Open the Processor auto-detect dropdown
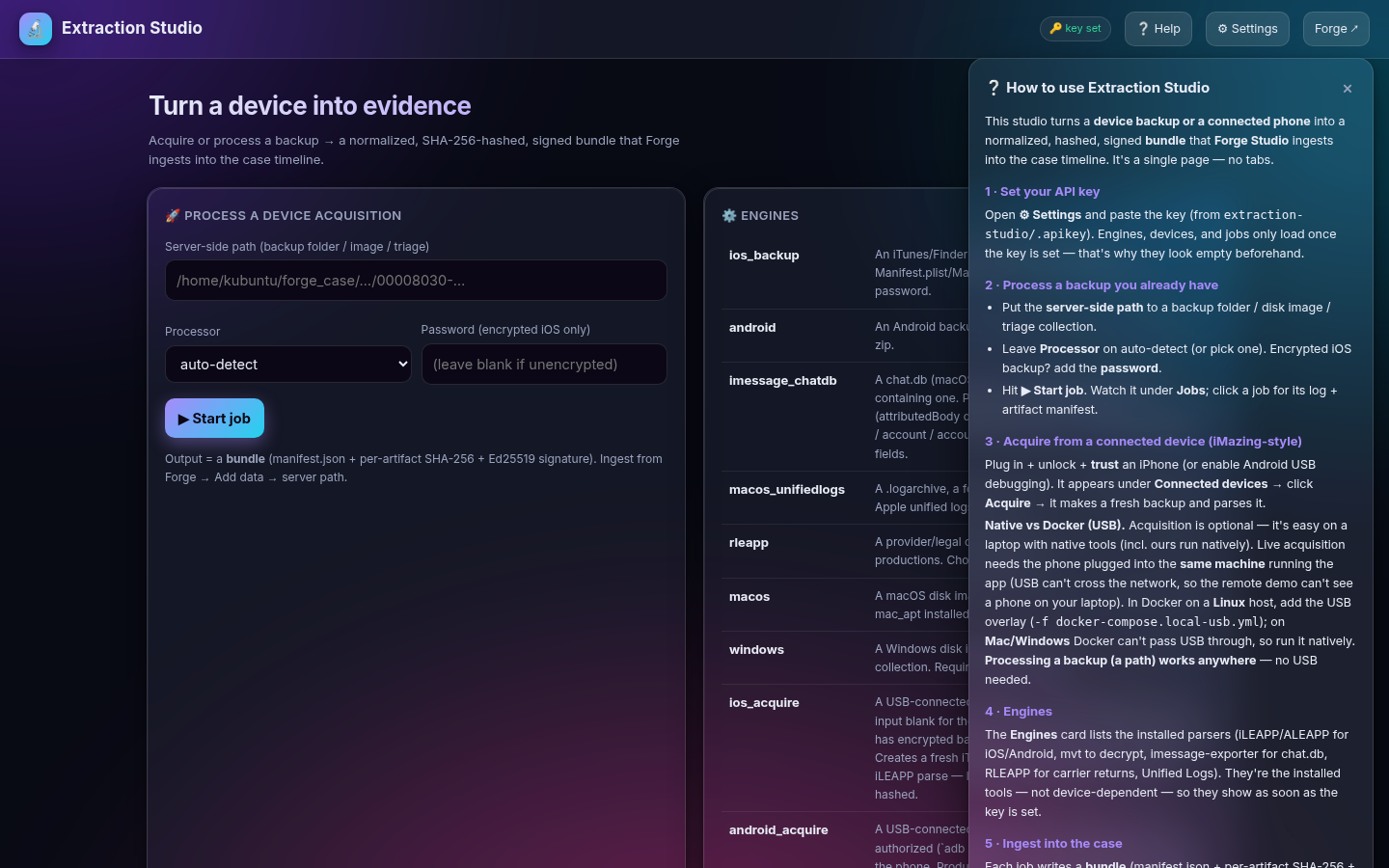Screen dimensions: 1389x868 click(x=288, y=365)
